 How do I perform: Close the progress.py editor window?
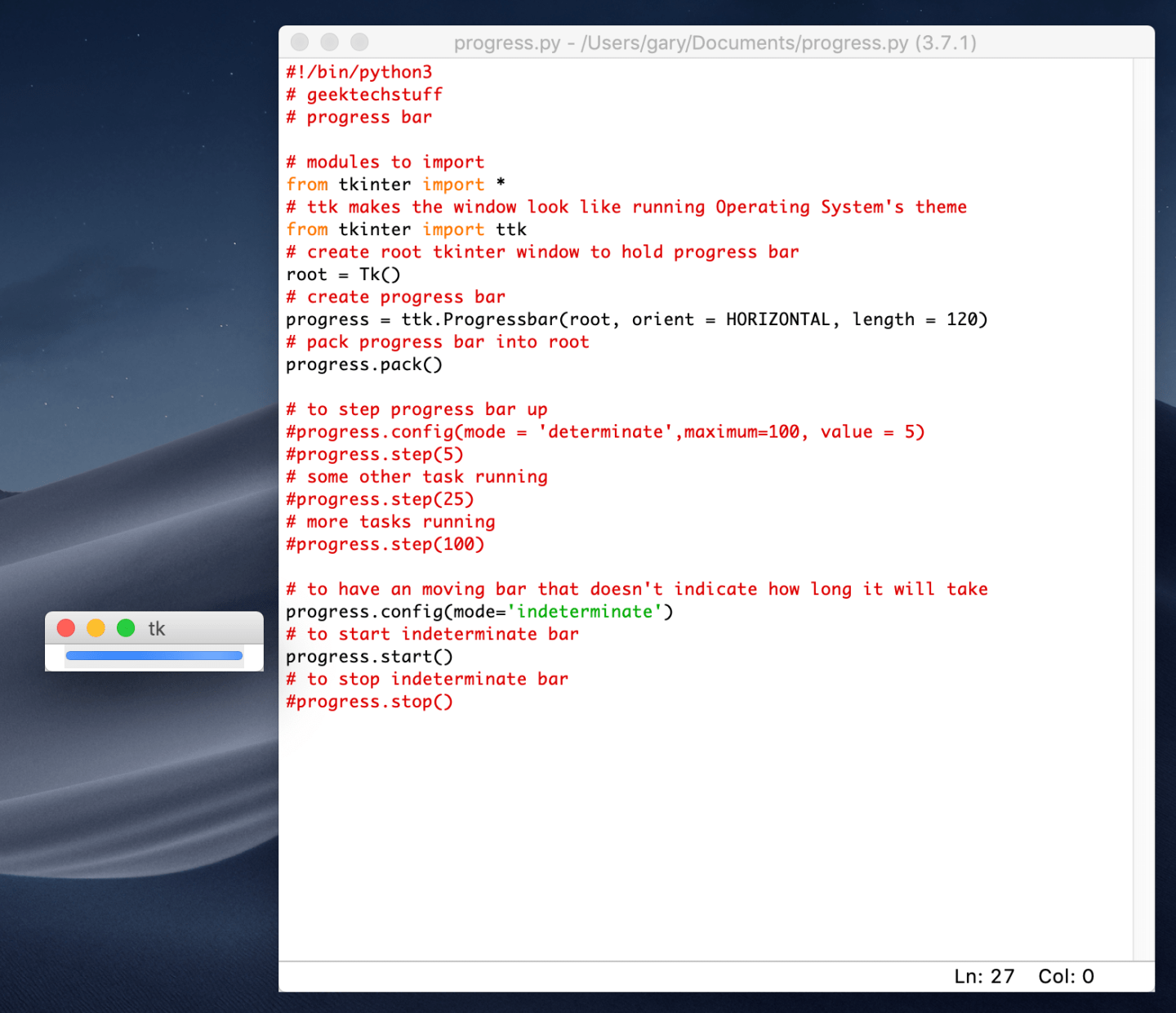(x=300, y=42)
